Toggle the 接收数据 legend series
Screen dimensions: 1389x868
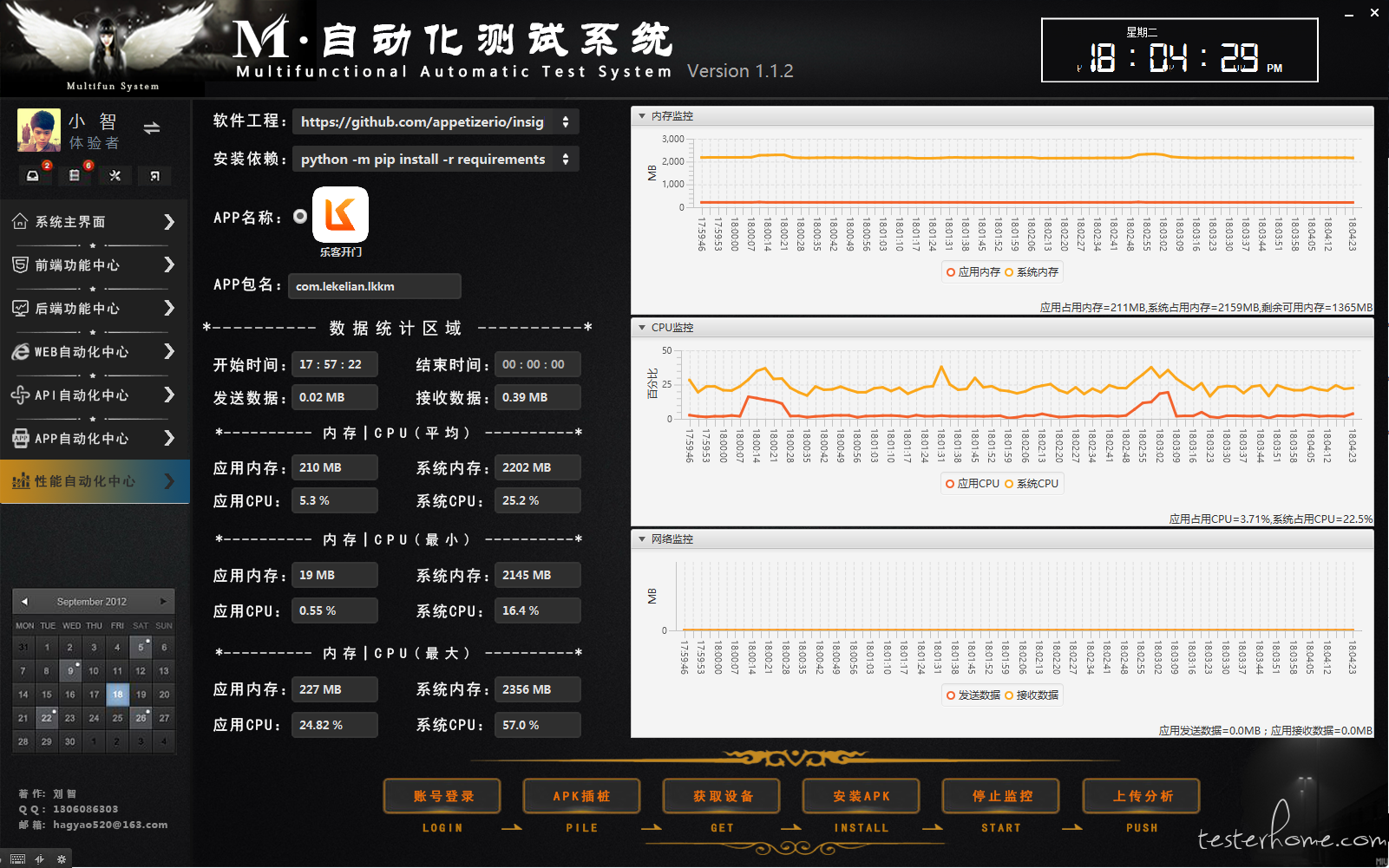tap(1032, 695)
